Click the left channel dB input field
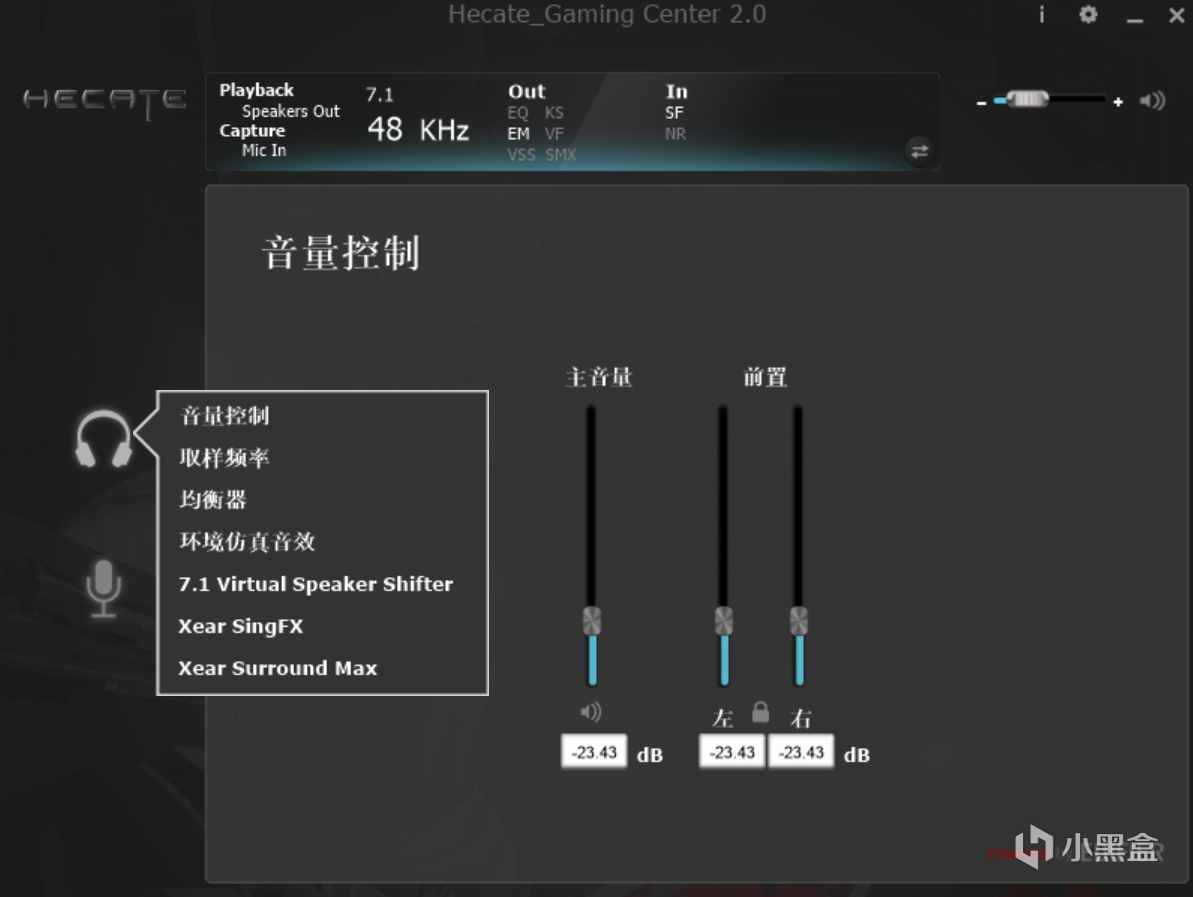This screenshot has height=897, width=1193. [x=732, y=752]
